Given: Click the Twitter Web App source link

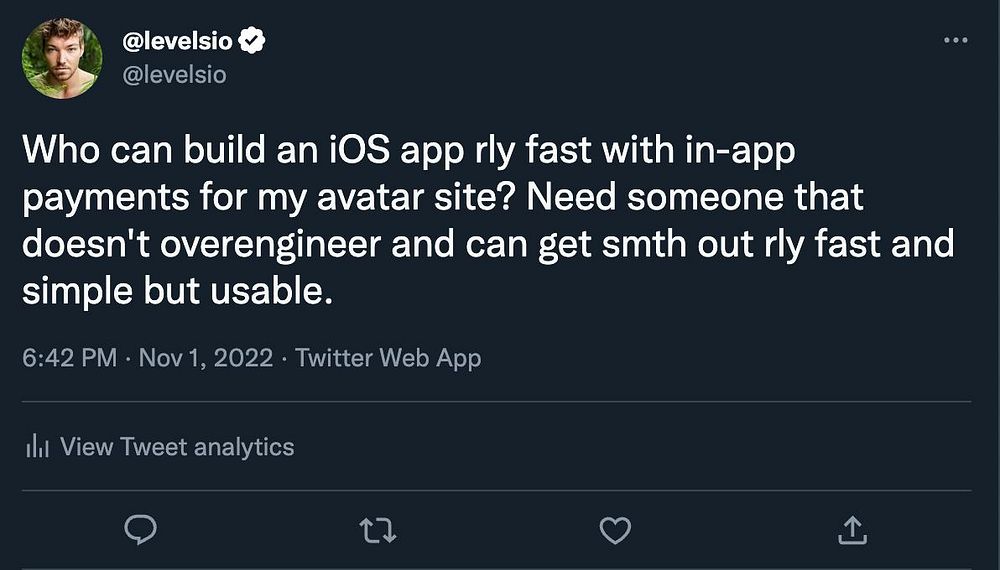Looking at the screenshot, I should pyautogui.click(x=388, y=358).
